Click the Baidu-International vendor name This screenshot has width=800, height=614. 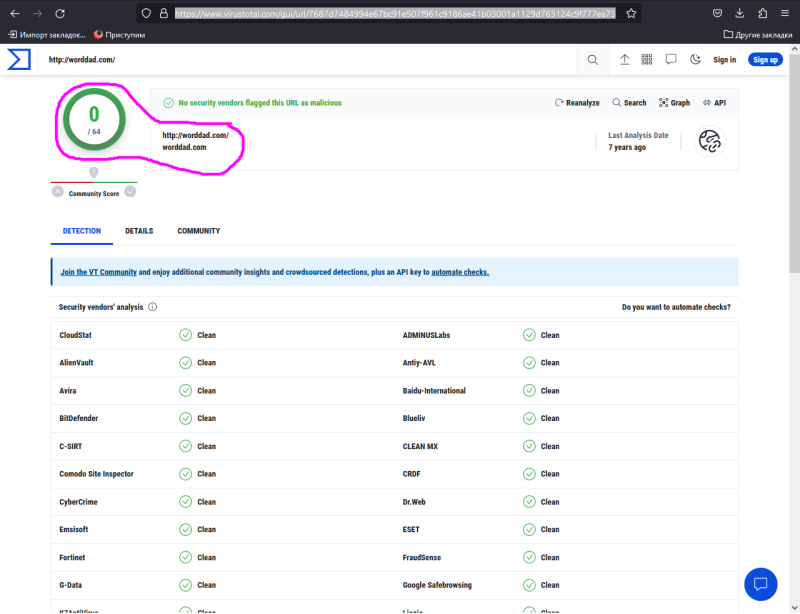click(x=434, y=390)
